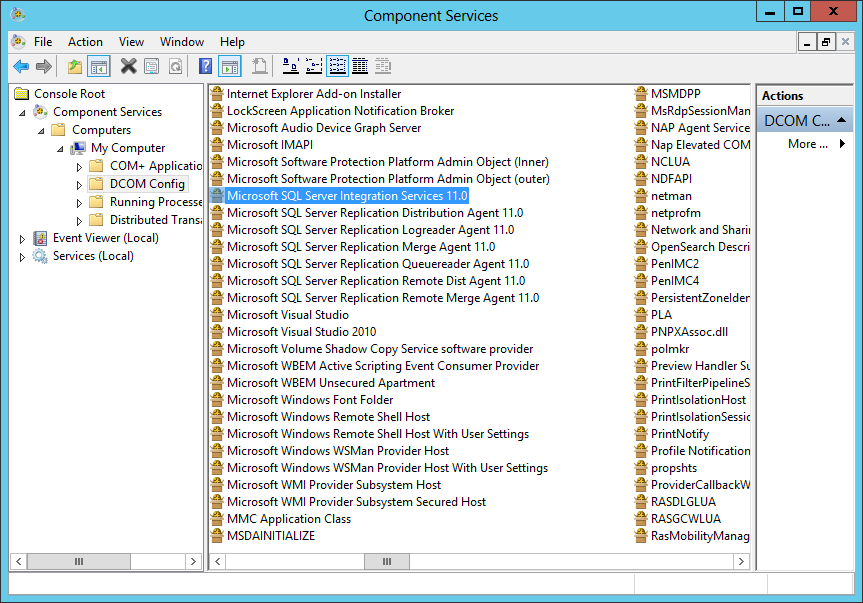Open the Help menu
The image size is (863, 603).
[232, 42]
